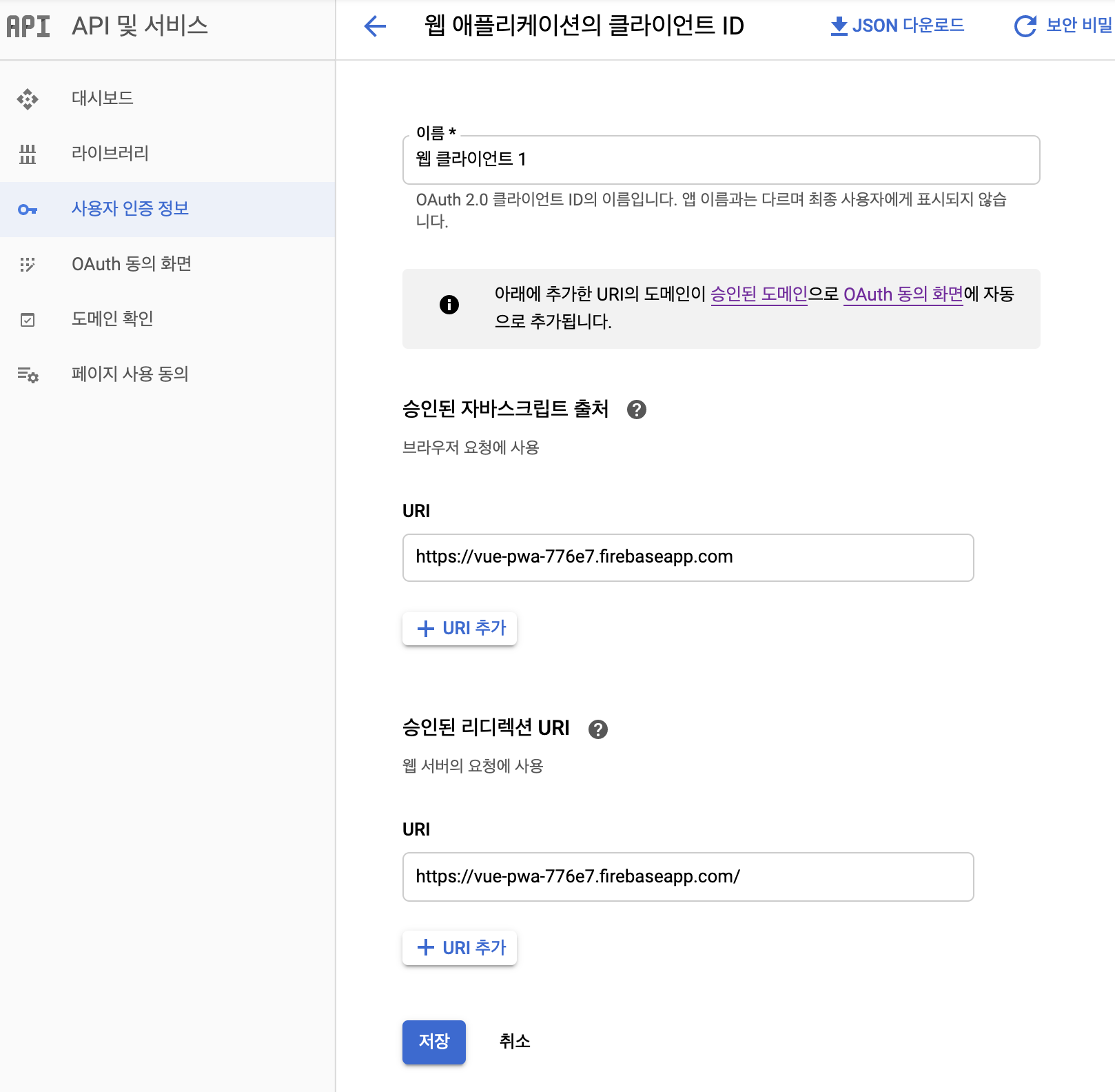
Task: Click the OAuth consent screen icon
Action: coord(28,265)
